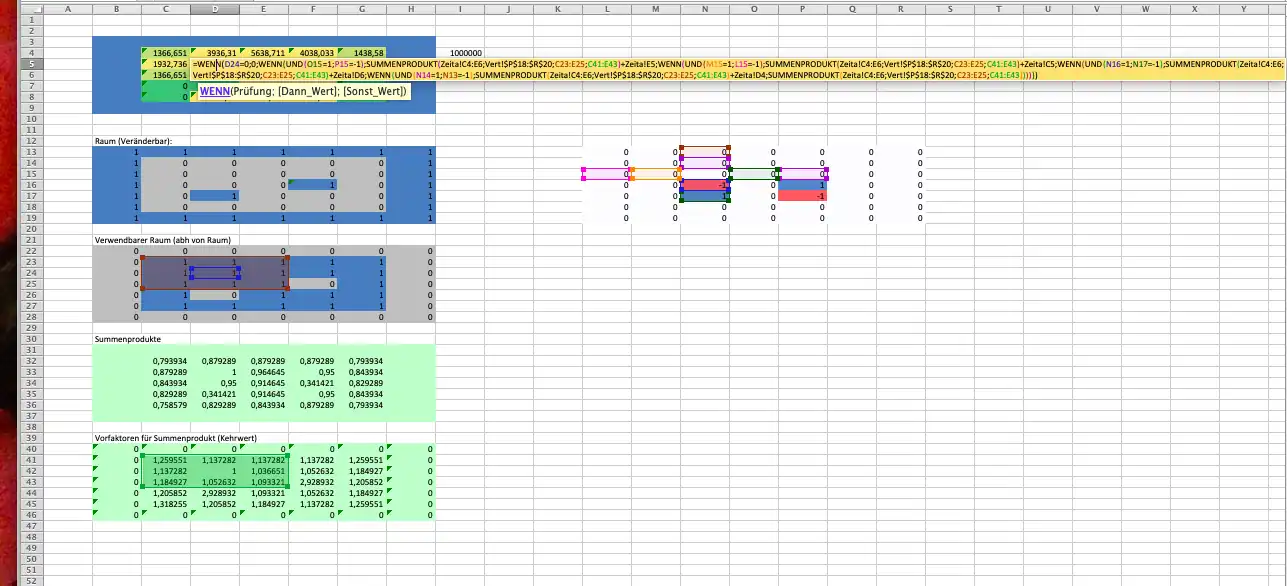Viewport: 1287px width, 586px height.
Task: Click cell C45 with value 1,318255
Action: (166, 504)
